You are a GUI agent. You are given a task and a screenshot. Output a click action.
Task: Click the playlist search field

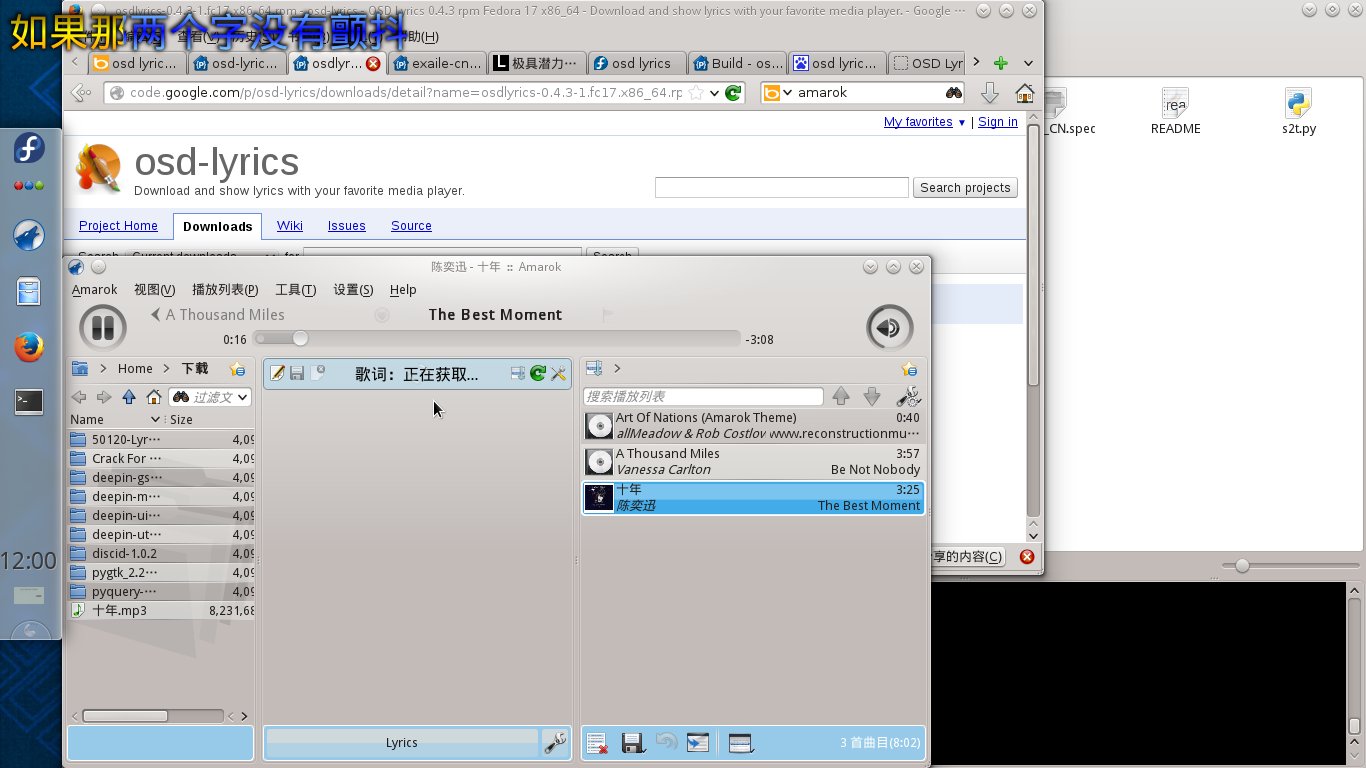click(703, 397)
